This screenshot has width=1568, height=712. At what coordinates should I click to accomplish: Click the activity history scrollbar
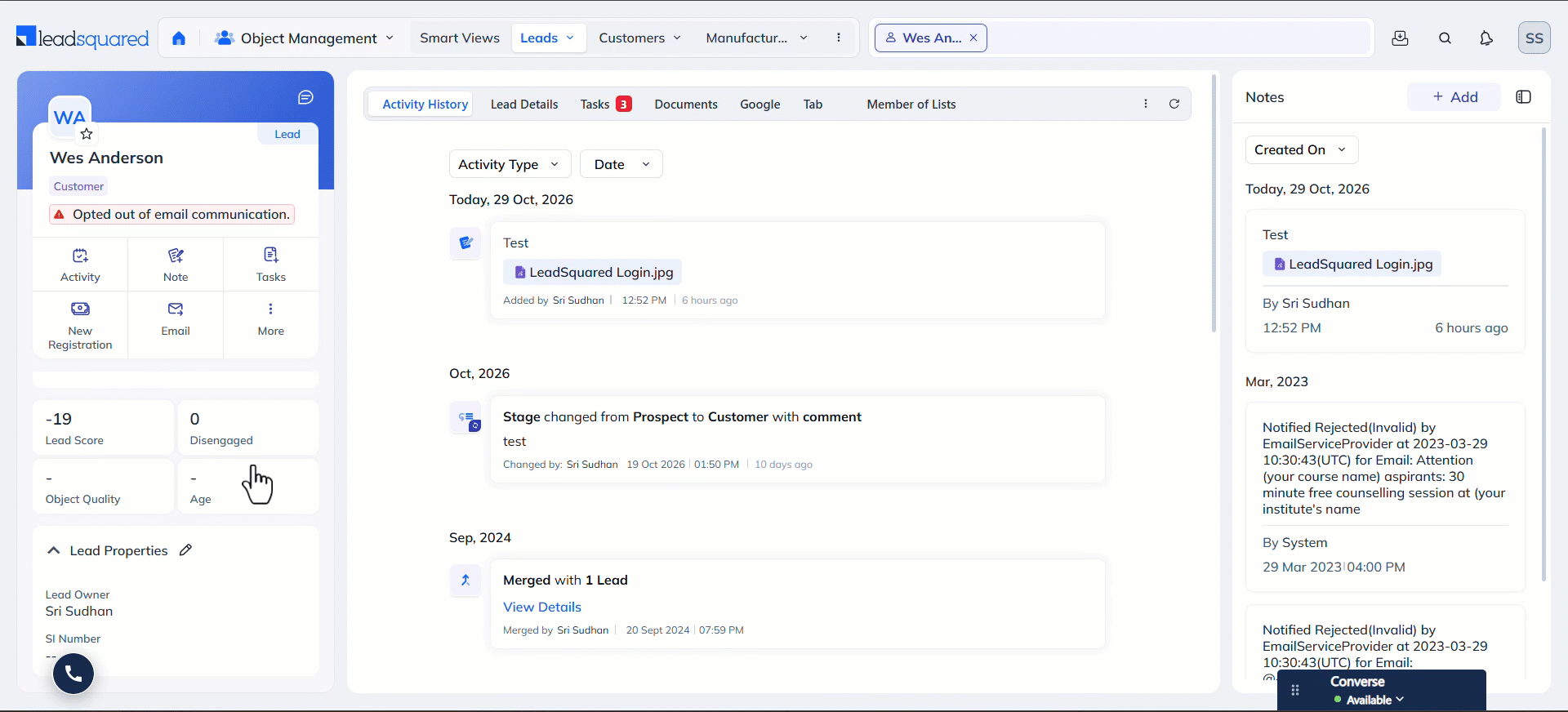pyautogui.click(x=1214, y=204)
